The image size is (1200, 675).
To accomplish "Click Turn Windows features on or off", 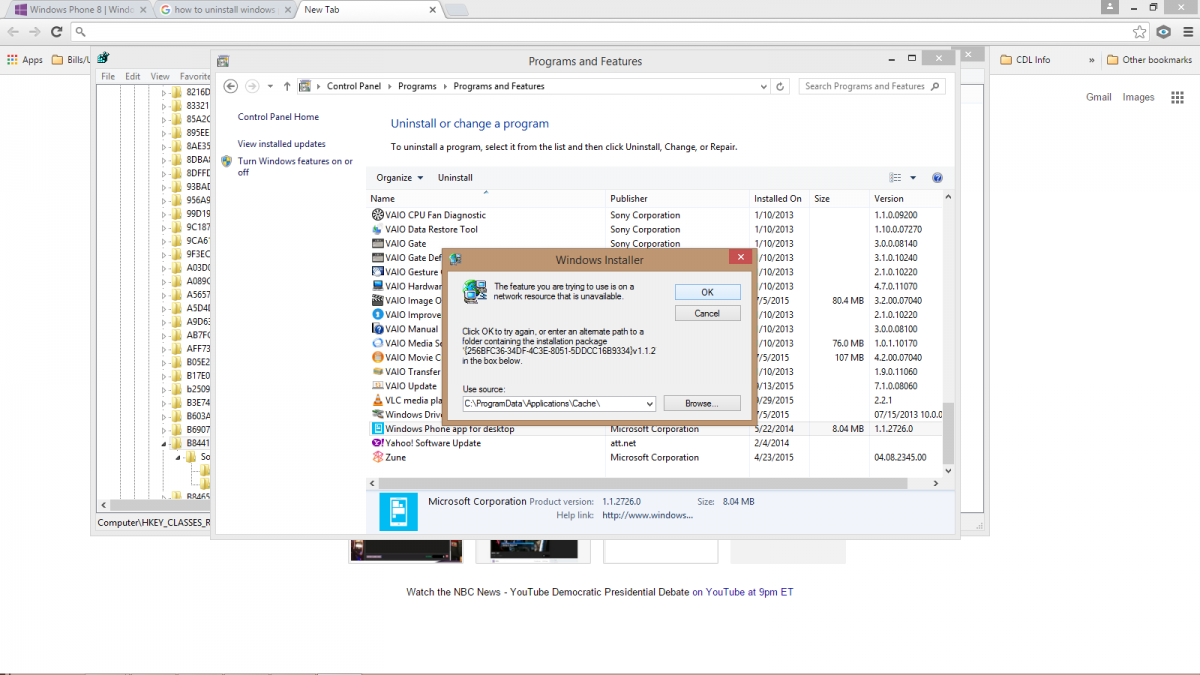I will (295, 166).
